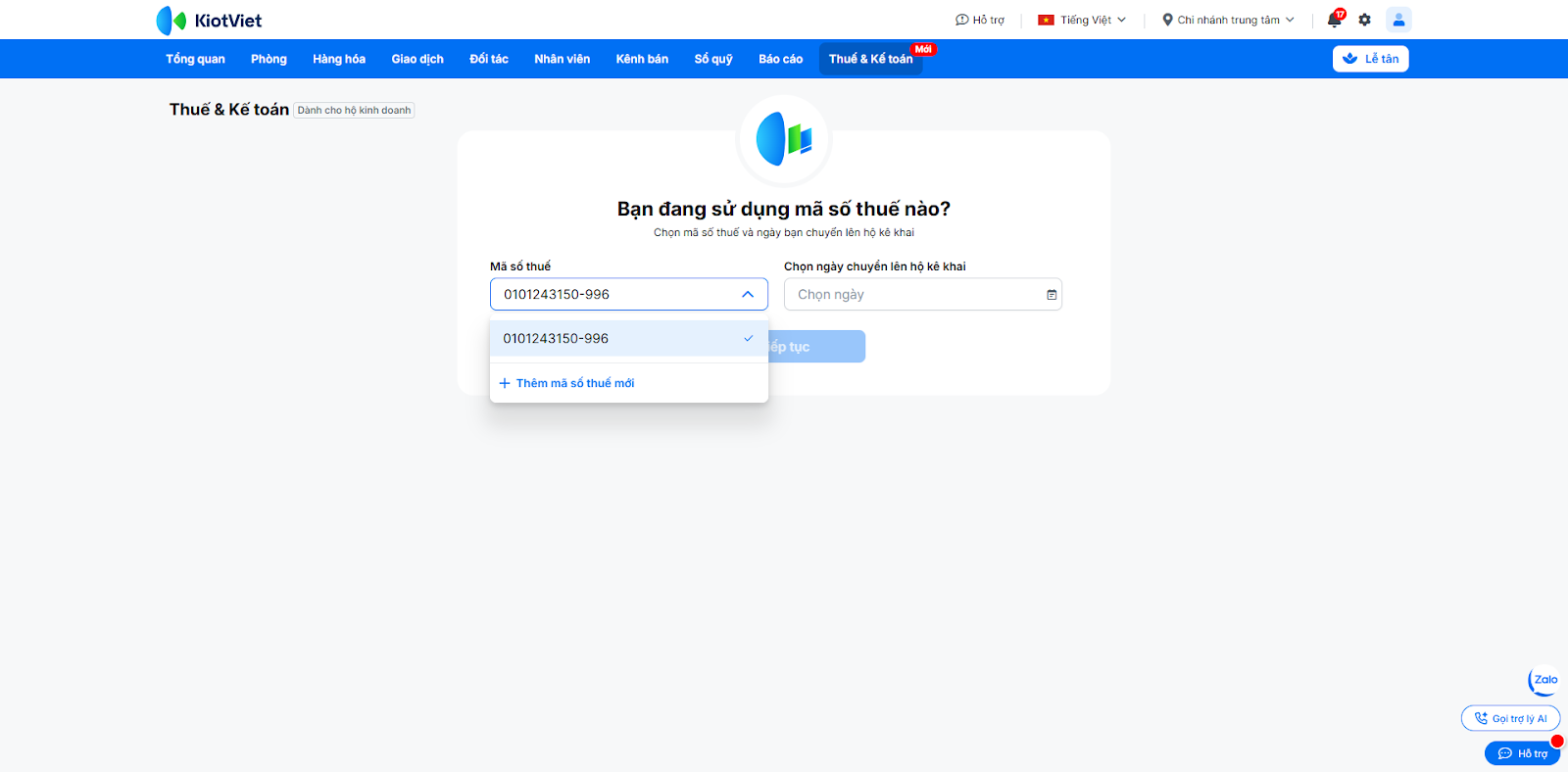1568x772 pixels.
Task: Click the Vietnam flag icon
Action: (x=1046, y=20)
